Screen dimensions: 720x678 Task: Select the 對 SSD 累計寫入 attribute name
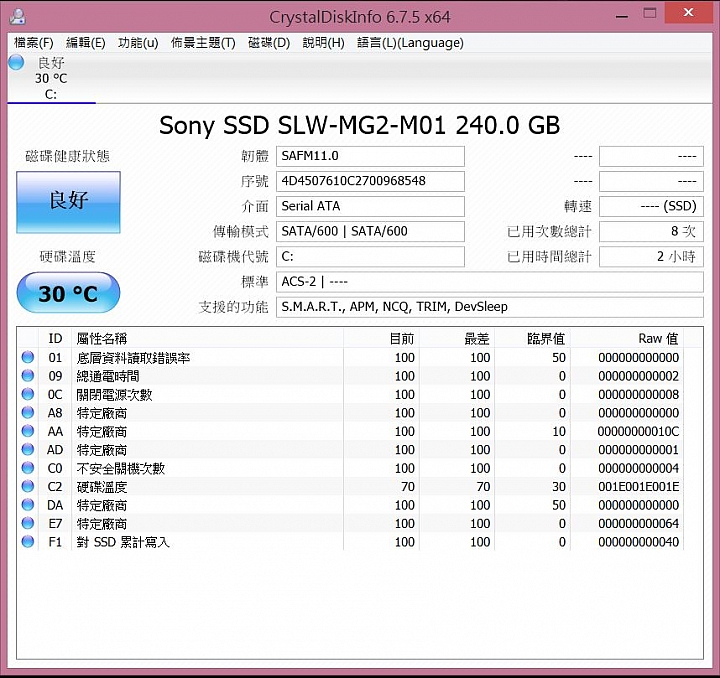123,542
